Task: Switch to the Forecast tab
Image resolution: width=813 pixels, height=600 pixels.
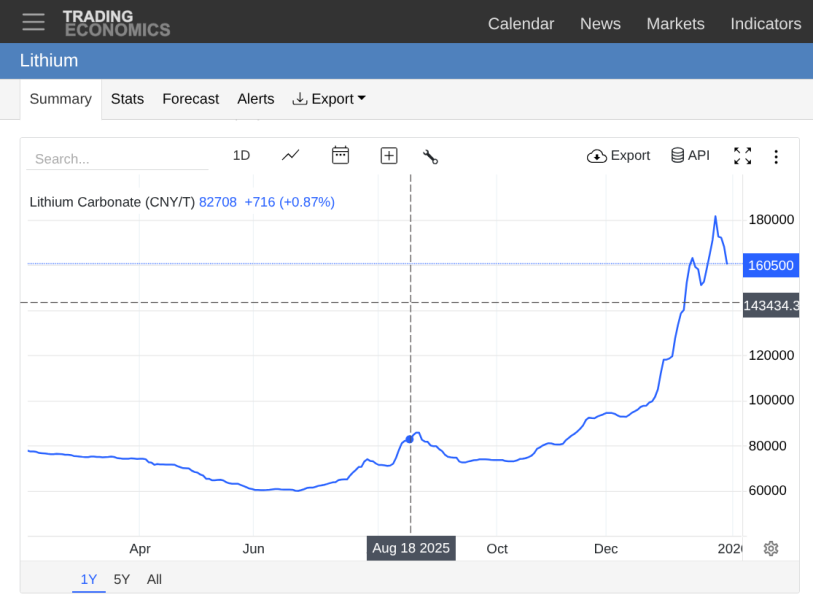Action: pos(190,99)
